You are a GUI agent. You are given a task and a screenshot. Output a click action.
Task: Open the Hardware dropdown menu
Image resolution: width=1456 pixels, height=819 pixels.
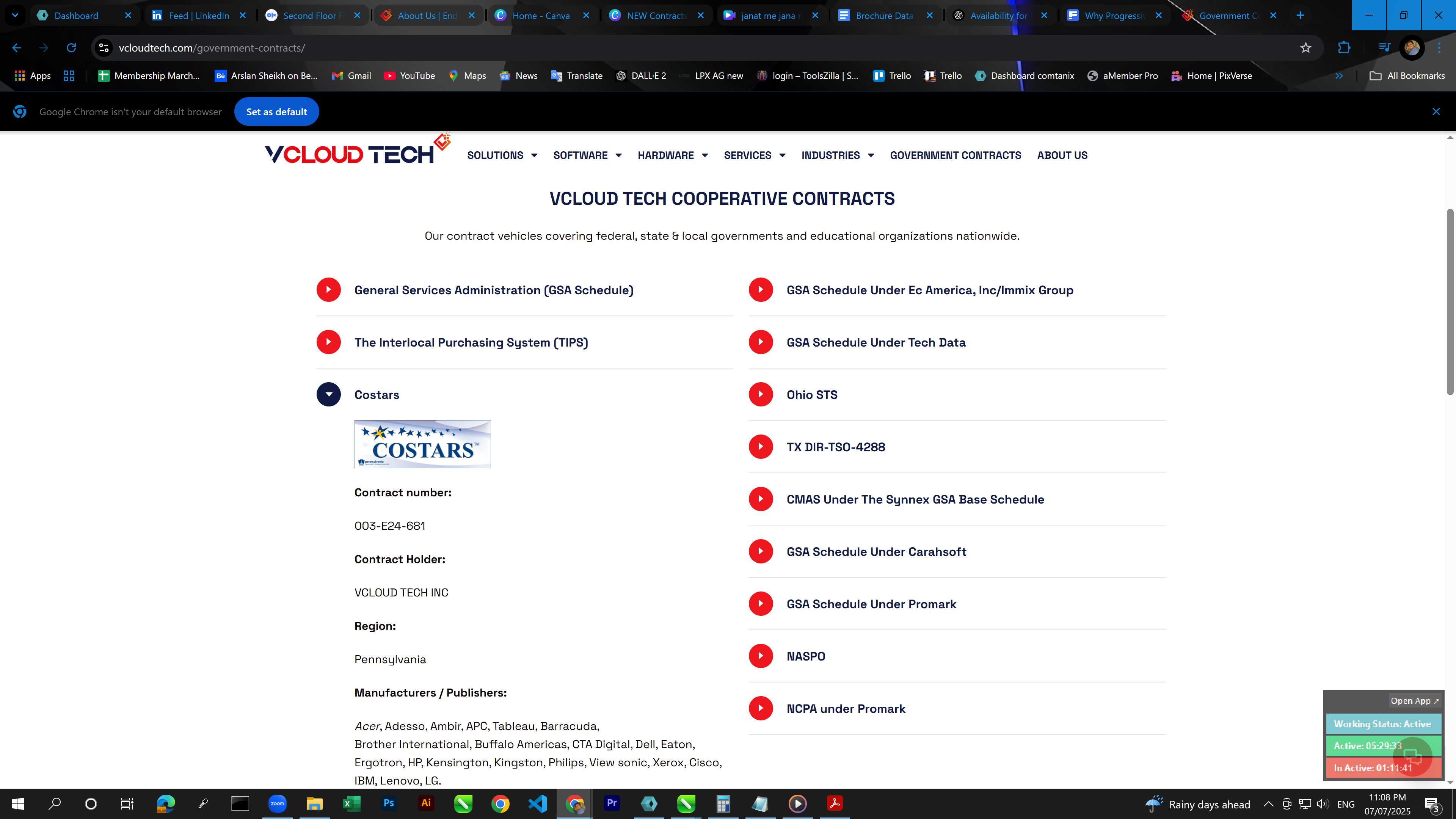point(673,155)
